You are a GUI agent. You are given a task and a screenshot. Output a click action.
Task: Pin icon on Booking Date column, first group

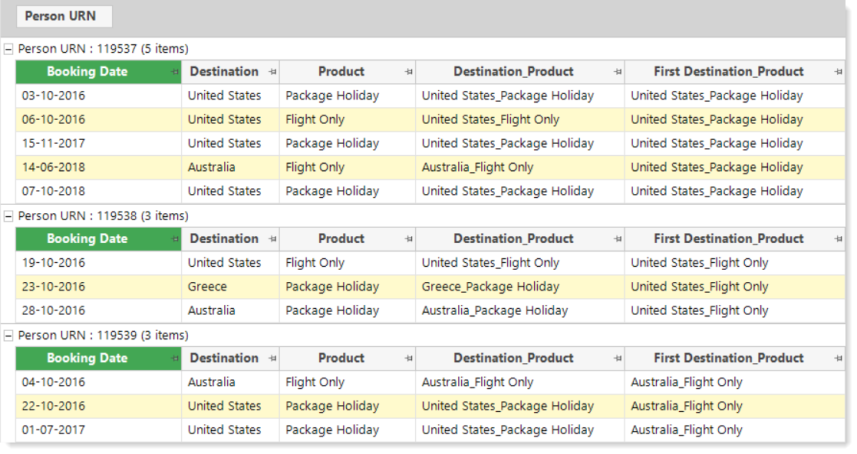[174, 72]
